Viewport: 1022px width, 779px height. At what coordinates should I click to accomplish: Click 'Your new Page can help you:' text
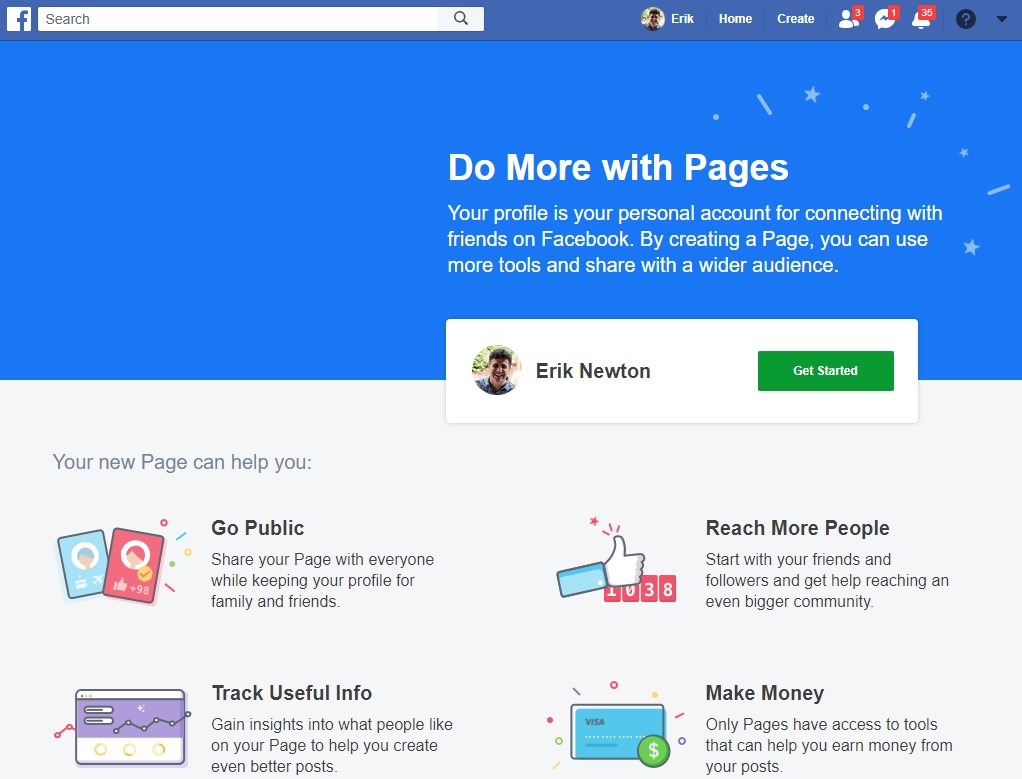[182, 462]
